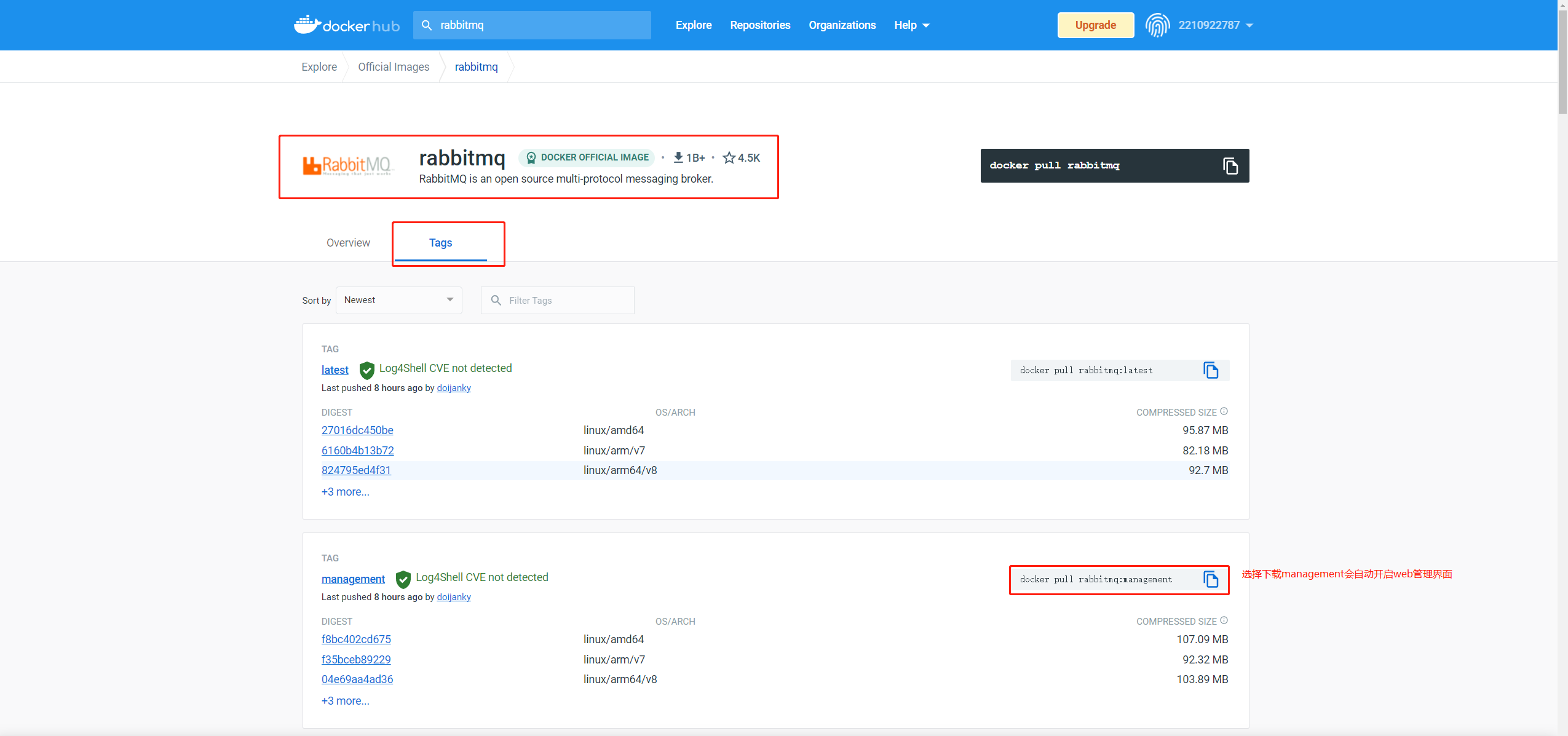Open digest f8bc402cd675
This screenshot has height=736, width=1568.
click(x=356, y=639)
